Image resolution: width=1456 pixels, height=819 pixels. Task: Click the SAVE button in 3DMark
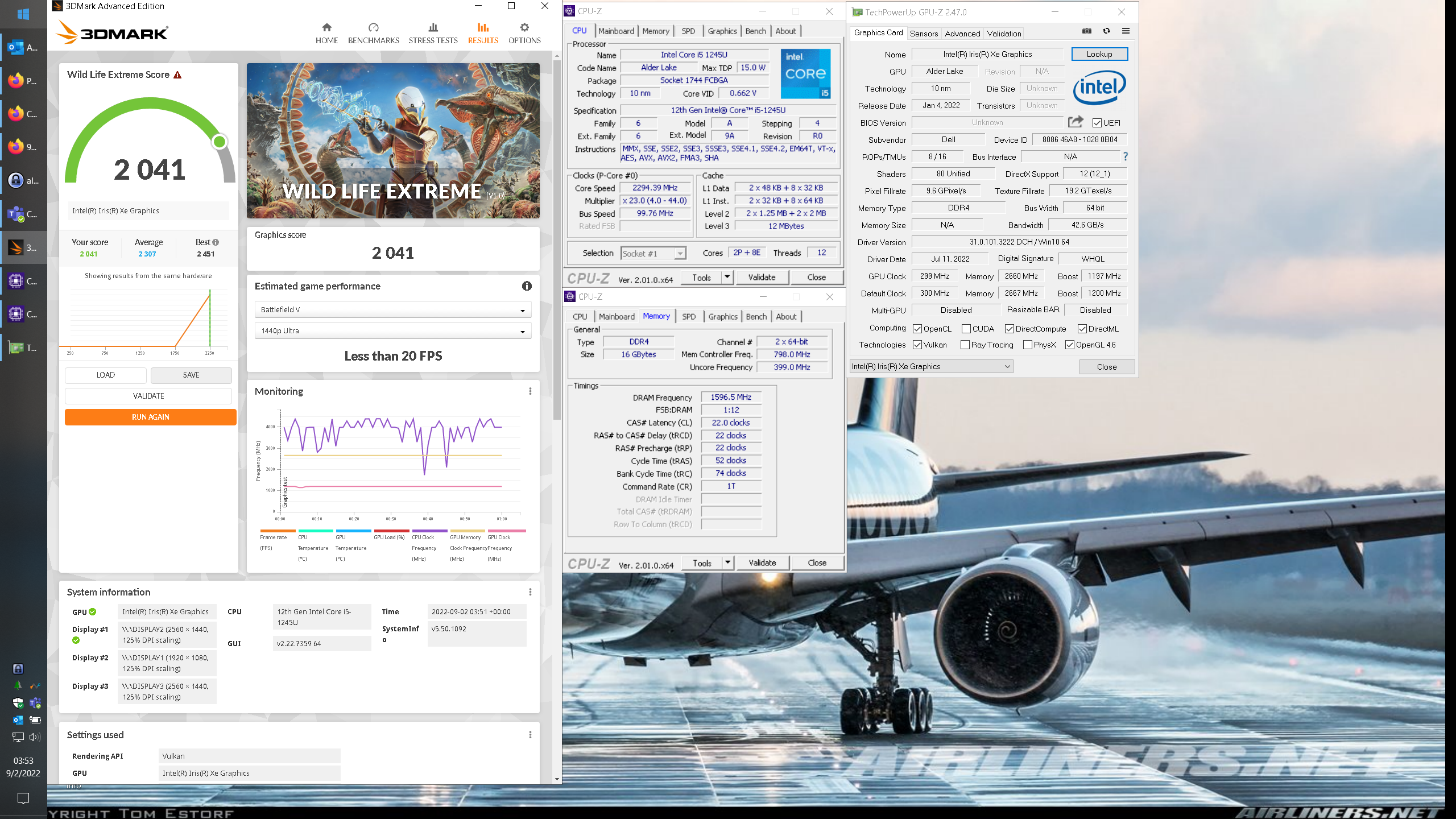[191, 375]
